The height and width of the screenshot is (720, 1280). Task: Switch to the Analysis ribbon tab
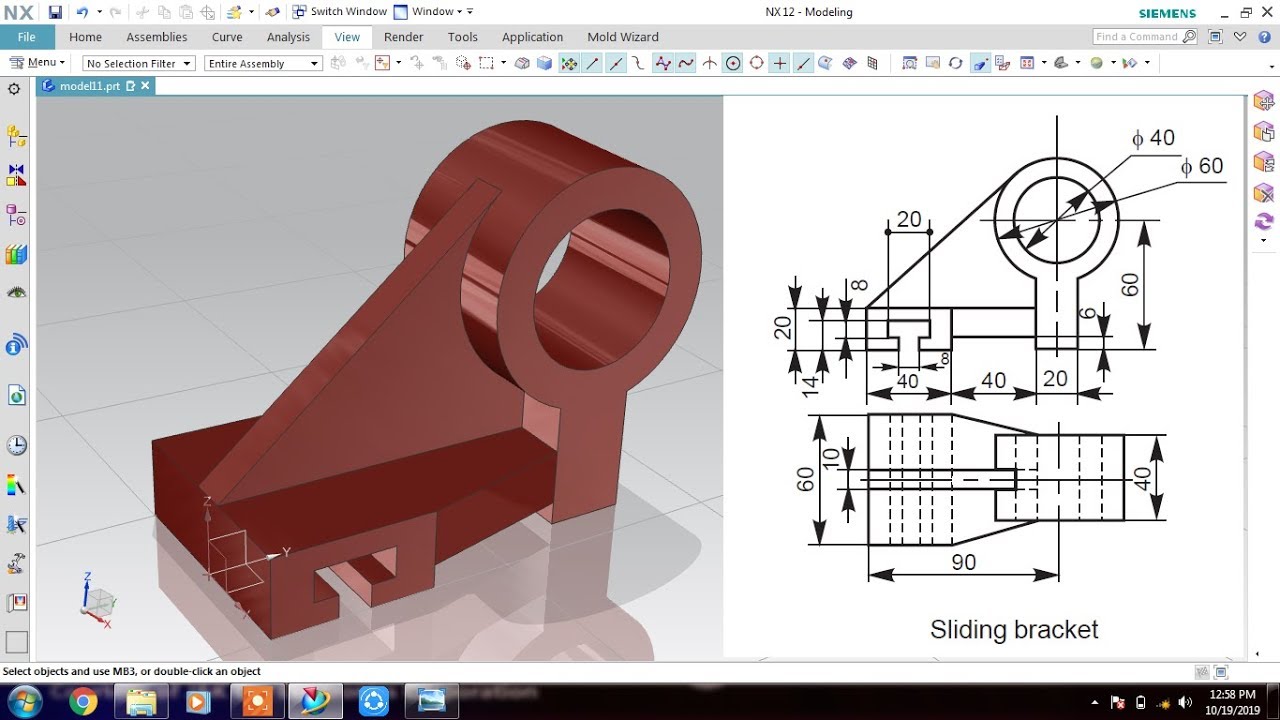(288, 37)
